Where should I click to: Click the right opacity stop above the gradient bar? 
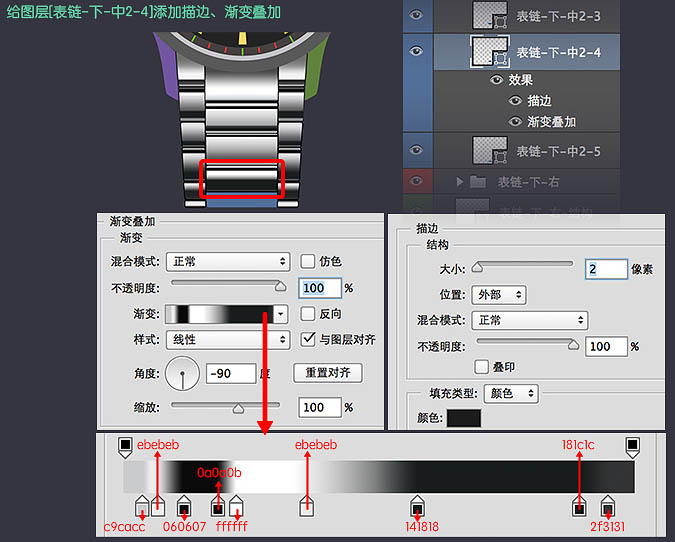pyautogui.click(x=632, y=445)
